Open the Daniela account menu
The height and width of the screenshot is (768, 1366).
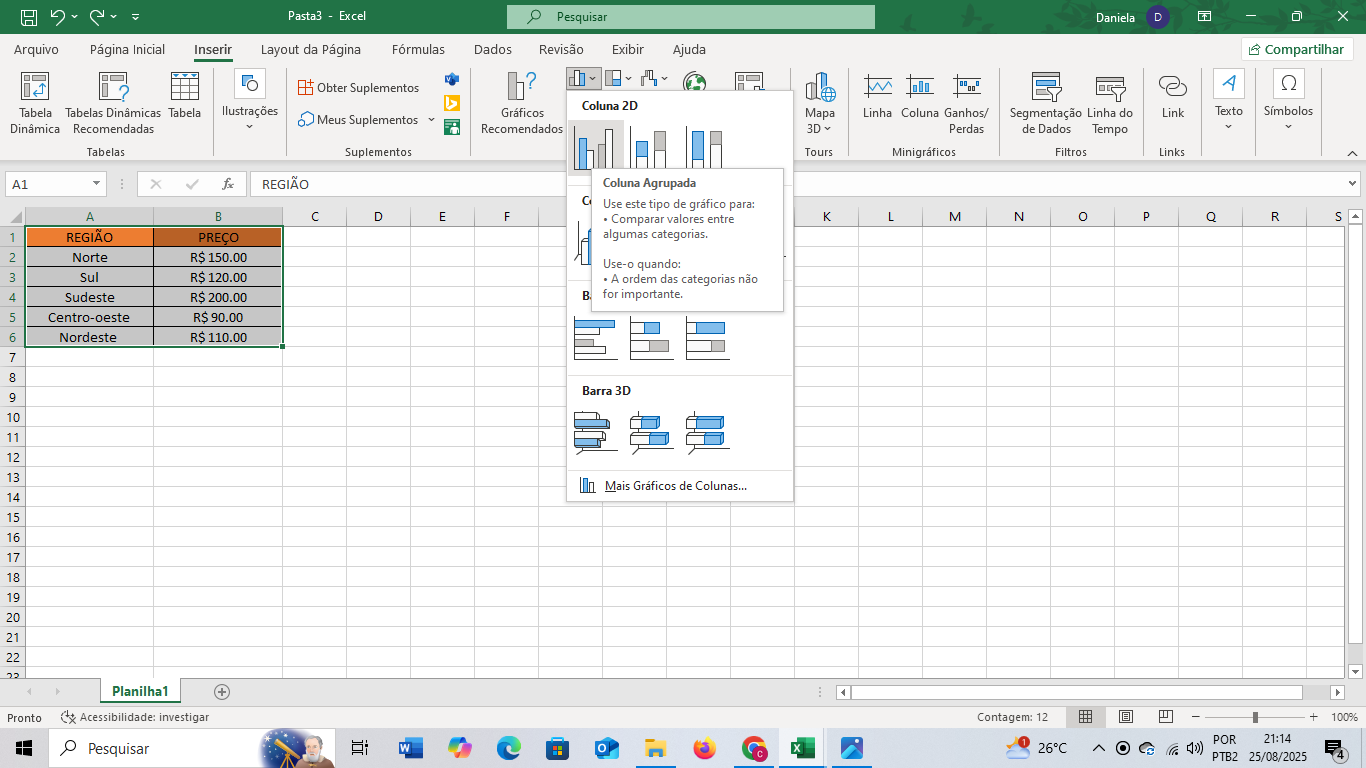click(1132, 17)
